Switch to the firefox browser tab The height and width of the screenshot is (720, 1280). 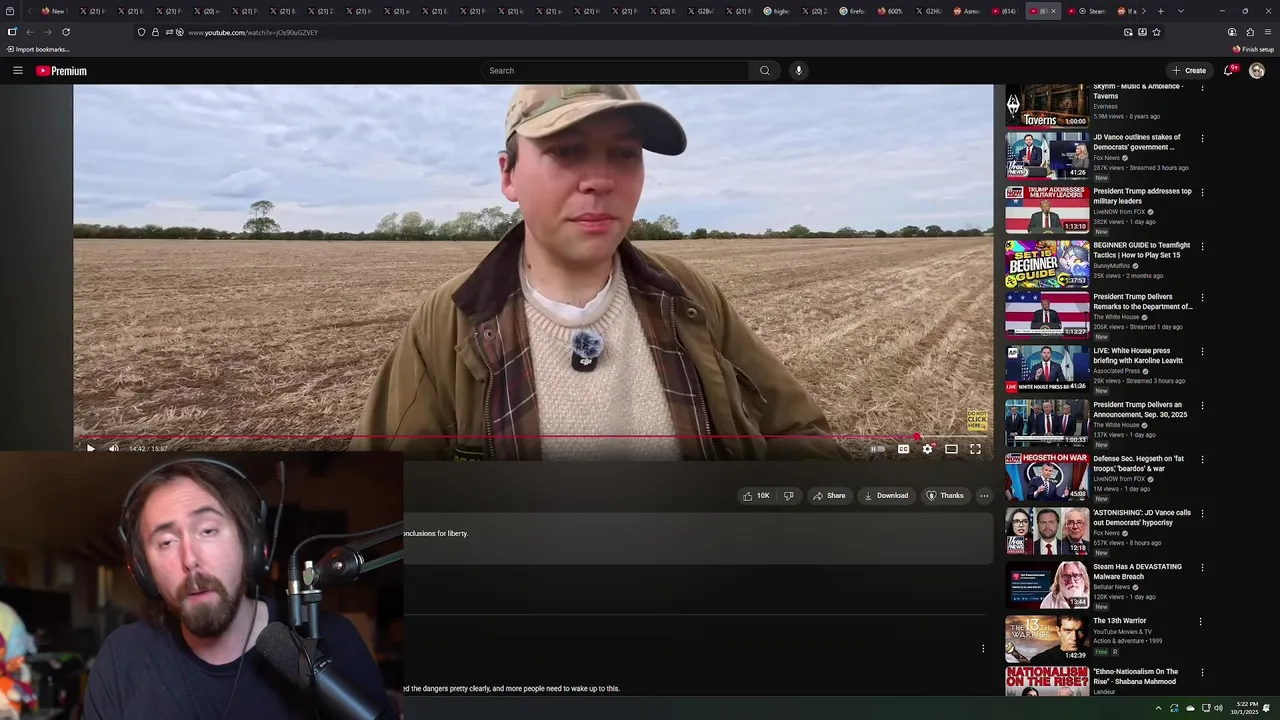pos(853,11)
